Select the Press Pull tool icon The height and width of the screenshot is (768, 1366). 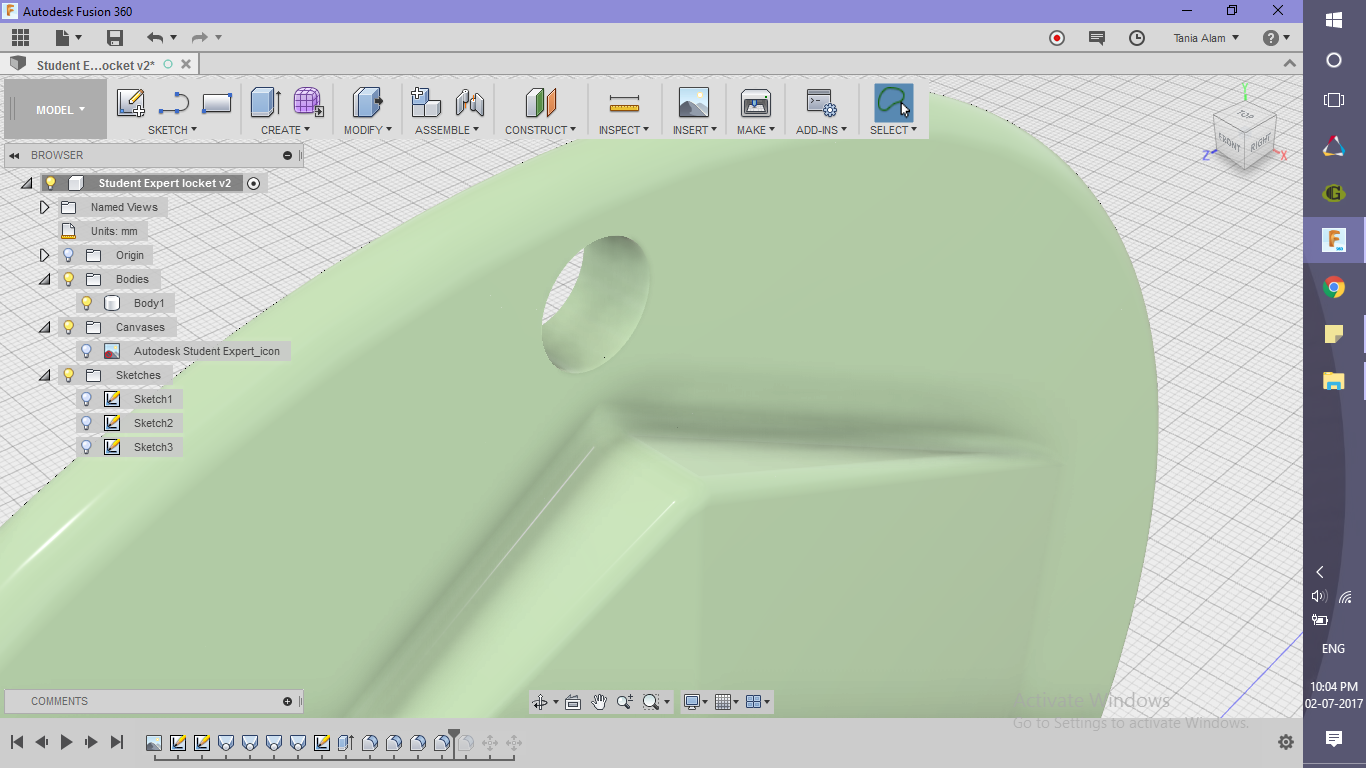tap(368, 103)
